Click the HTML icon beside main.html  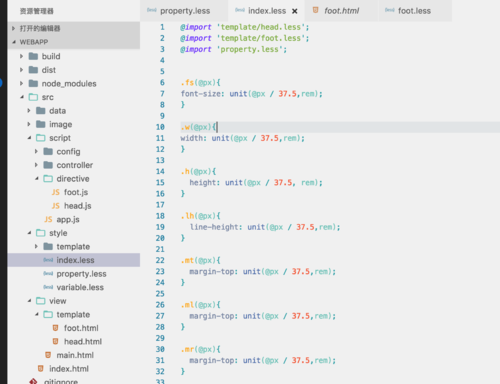(x=48, y=355)
